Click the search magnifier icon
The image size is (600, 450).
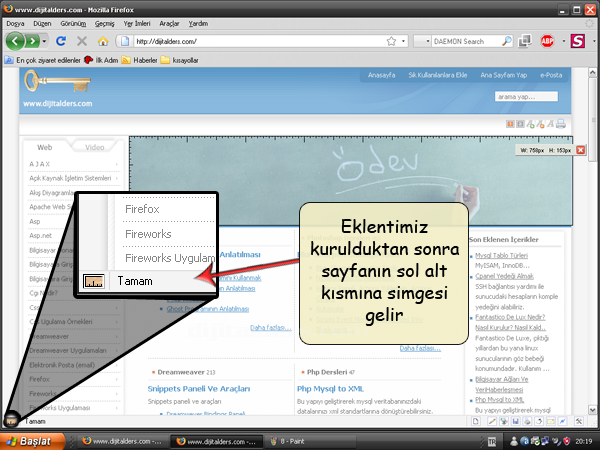pos(509,42)
